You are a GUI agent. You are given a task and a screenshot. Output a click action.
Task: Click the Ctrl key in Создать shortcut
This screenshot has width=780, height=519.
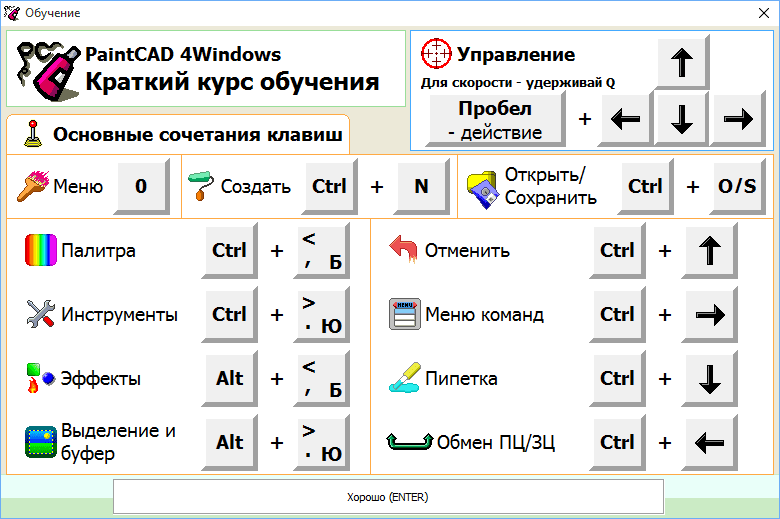point(329,186)
